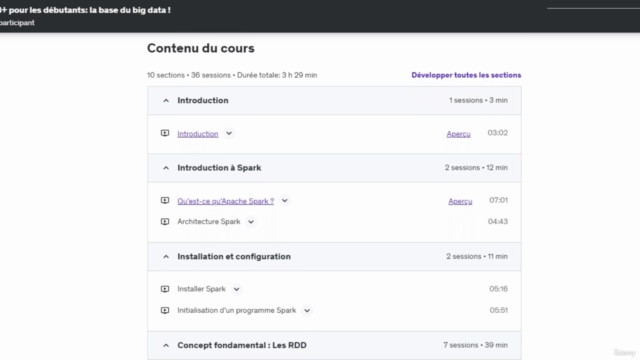
Task: Expand description chevron of Architecture Spark
Action: 251,222
